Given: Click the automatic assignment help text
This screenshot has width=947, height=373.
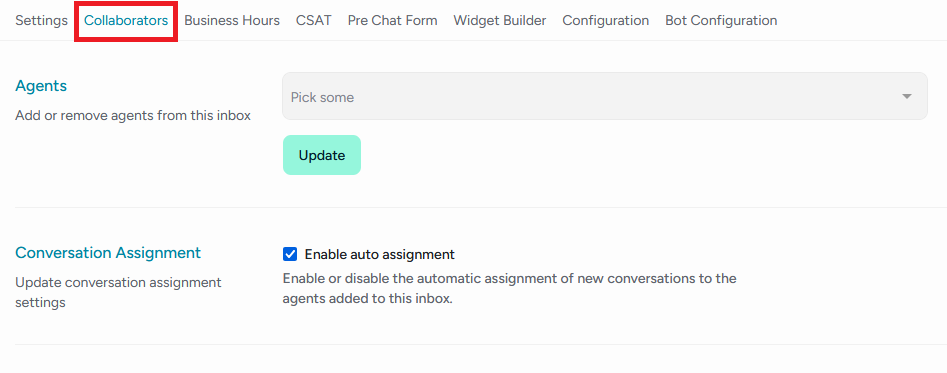Looking at the screenshot, I should click(510, 289).
